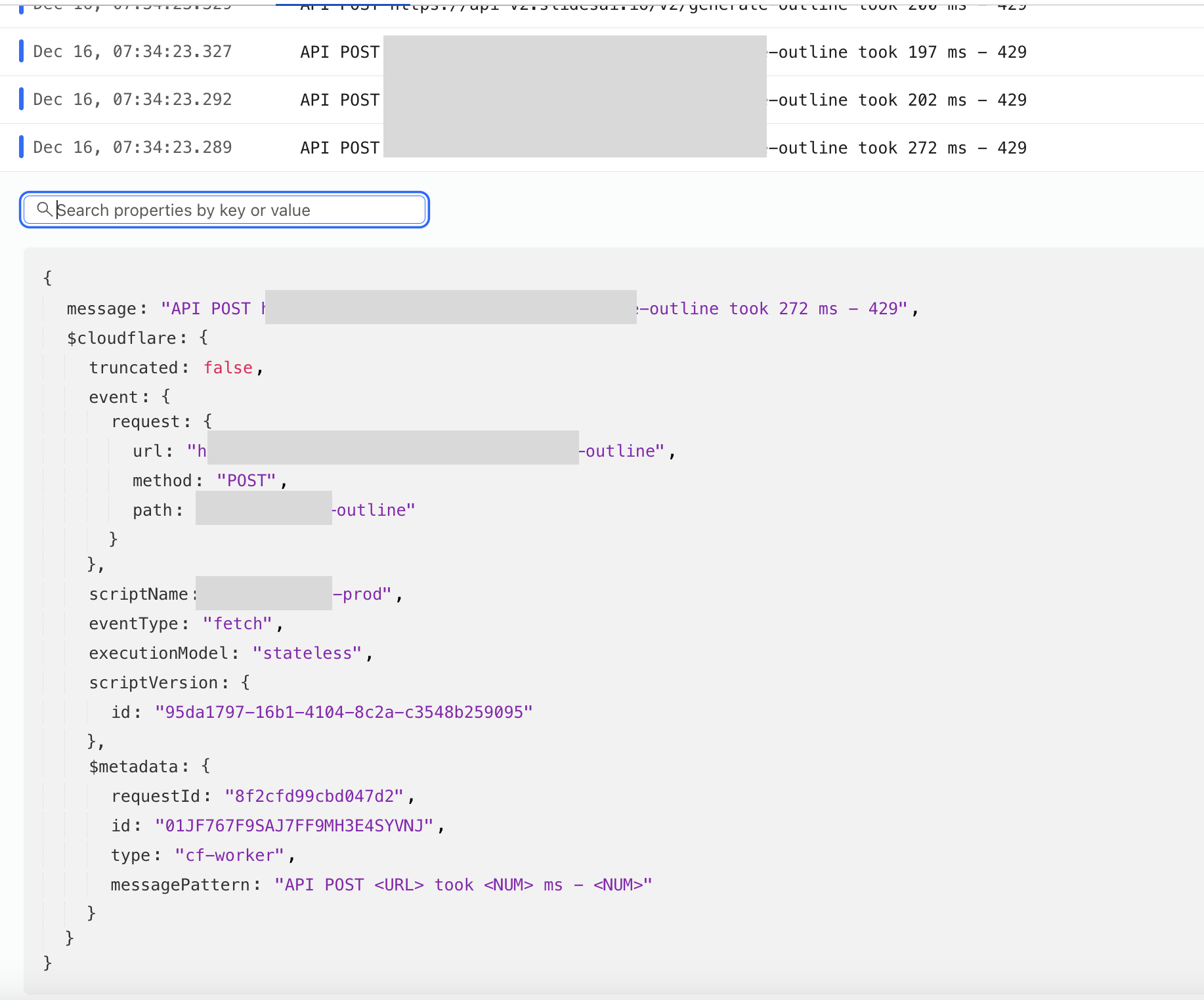
Task: Click the 'truncated' property key
Action: point(133,367)
